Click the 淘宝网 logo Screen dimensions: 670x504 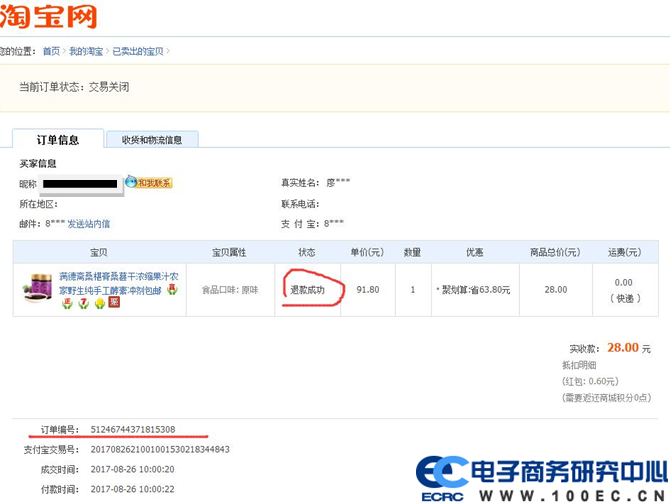tap(48, 15)
